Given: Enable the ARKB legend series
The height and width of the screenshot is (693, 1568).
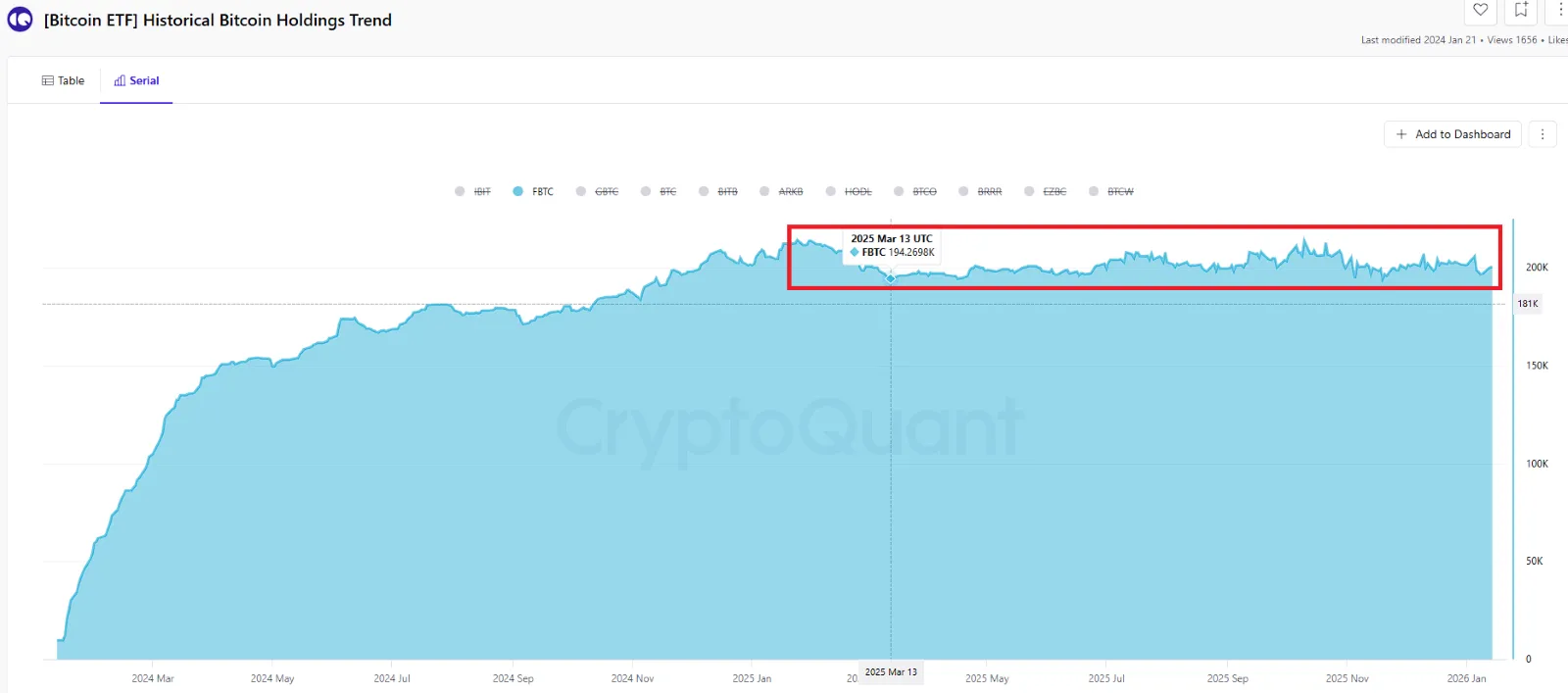Looking at the screenshot, I should (782, 192).
